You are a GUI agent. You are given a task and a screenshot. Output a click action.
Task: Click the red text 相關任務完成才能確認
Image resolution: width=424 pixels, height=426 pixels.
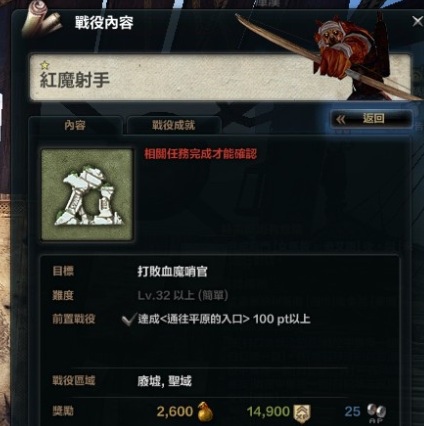[x=200, y=154]
